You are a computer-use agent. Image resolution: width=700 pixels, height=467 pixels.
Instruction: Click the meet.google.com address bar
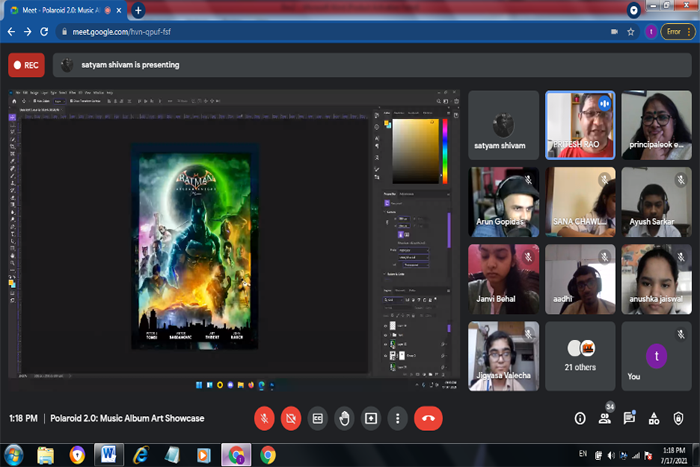[x=331, y=32]
